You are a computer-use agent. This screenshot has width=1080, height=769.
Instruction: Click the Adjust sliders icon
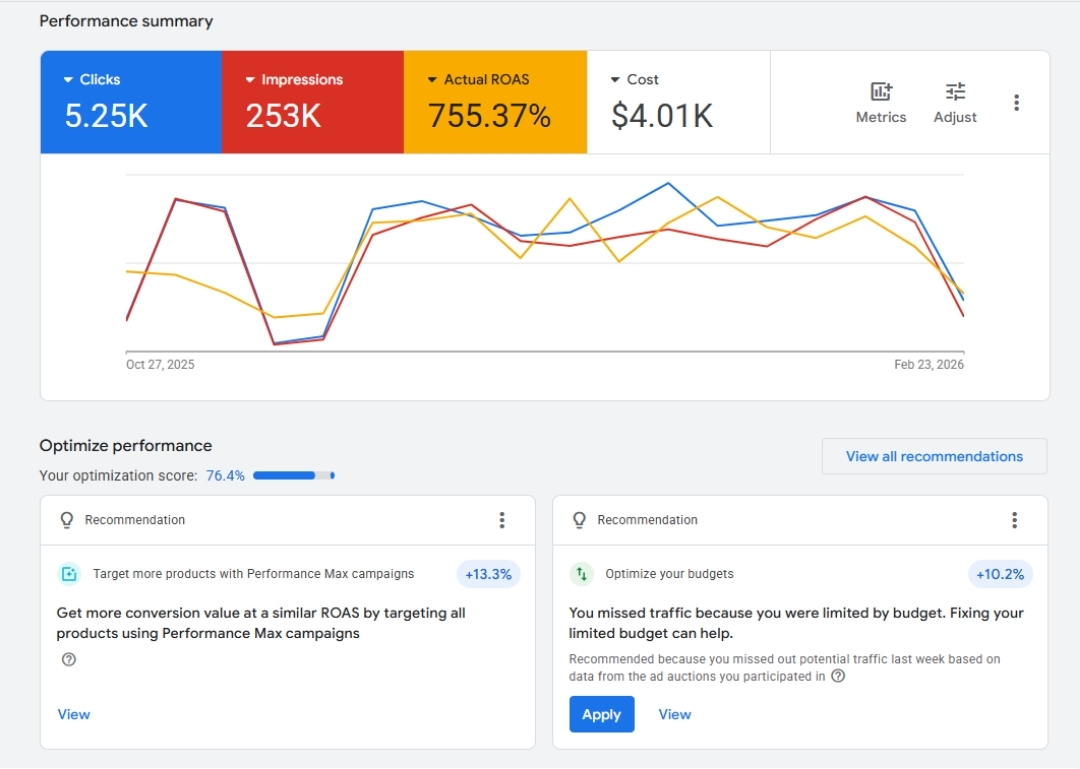955,92
